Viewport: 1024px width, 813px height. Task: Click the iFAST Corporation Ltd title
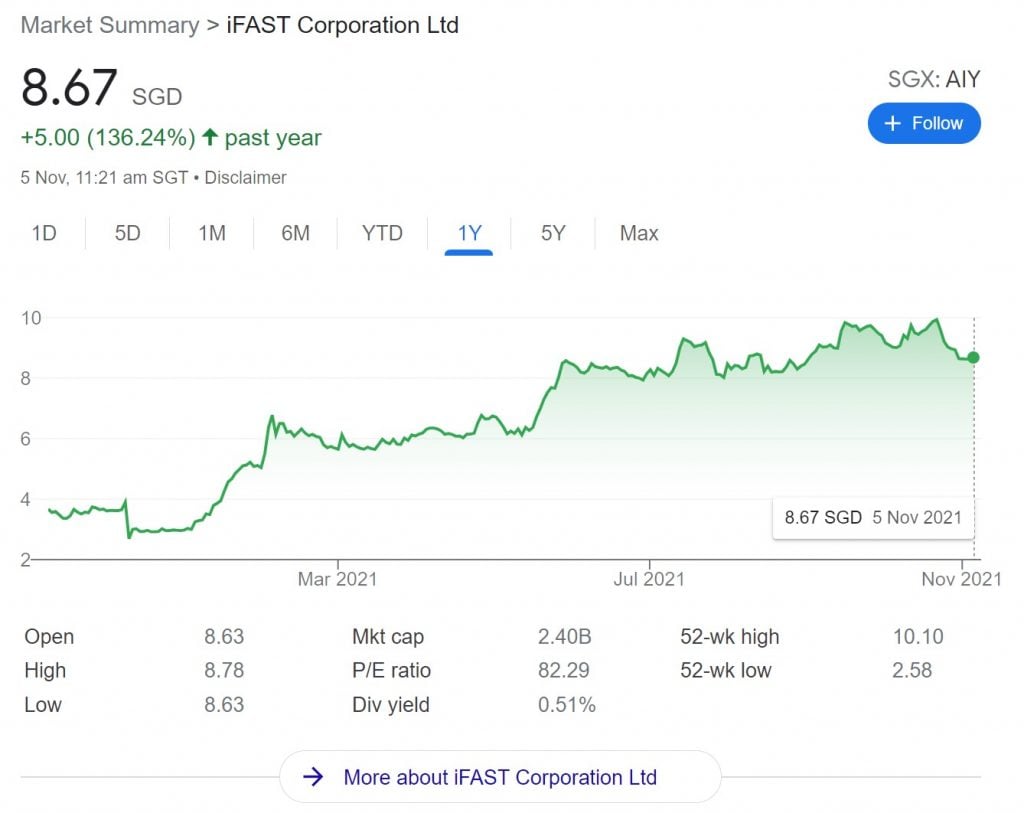[x=343, y=25]
